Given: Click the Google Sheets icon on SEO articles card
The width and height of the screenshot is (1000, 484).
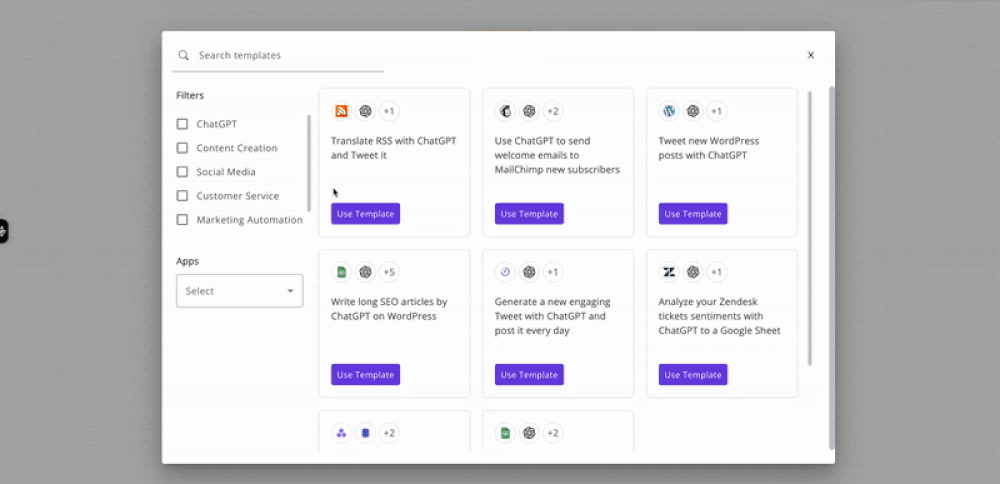Looking at the screenshot, I should (x=342, y=272).
